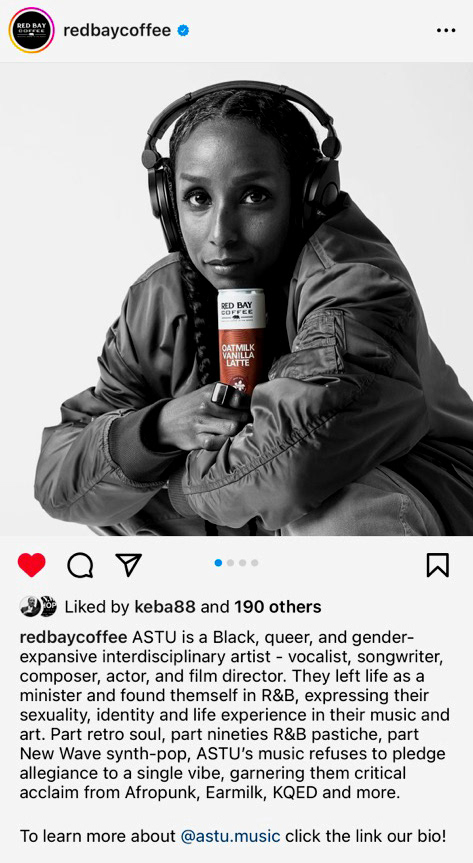Tap the red heart like icon
This screenshot has width=473, height=863.
[x=31, y=565]
